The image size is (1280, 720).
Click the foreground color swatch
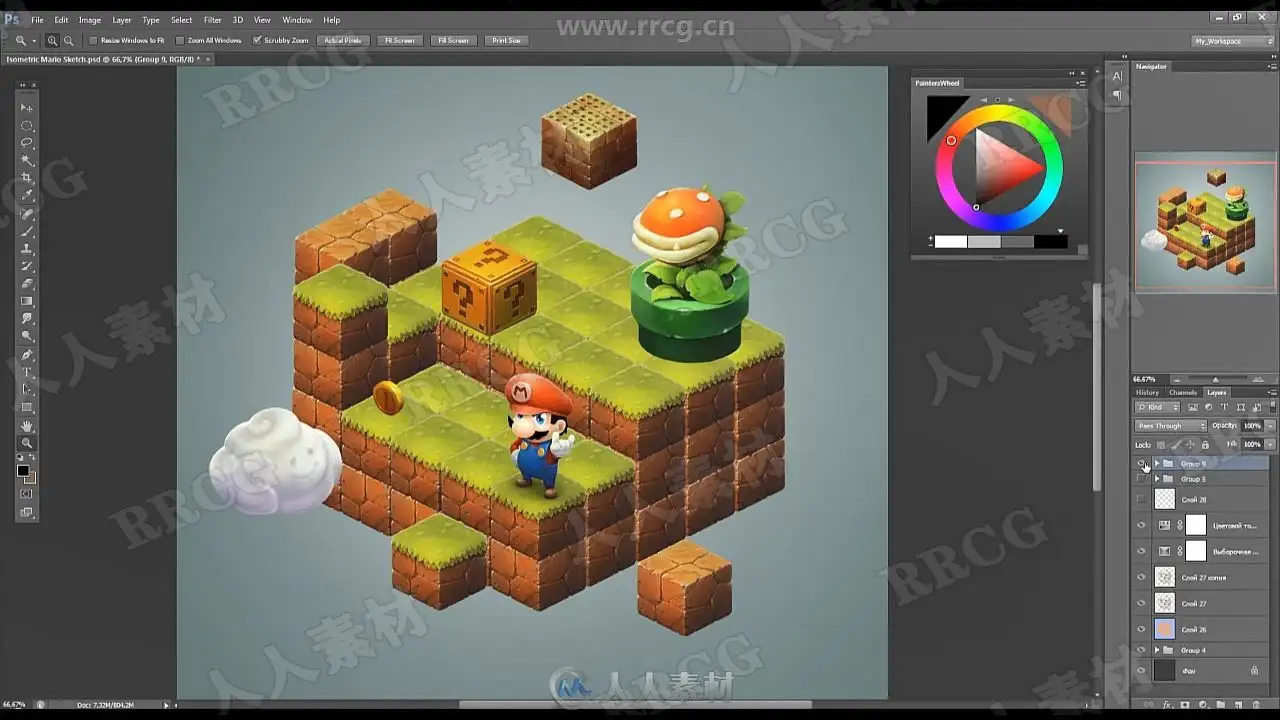(x=23, y=471)
